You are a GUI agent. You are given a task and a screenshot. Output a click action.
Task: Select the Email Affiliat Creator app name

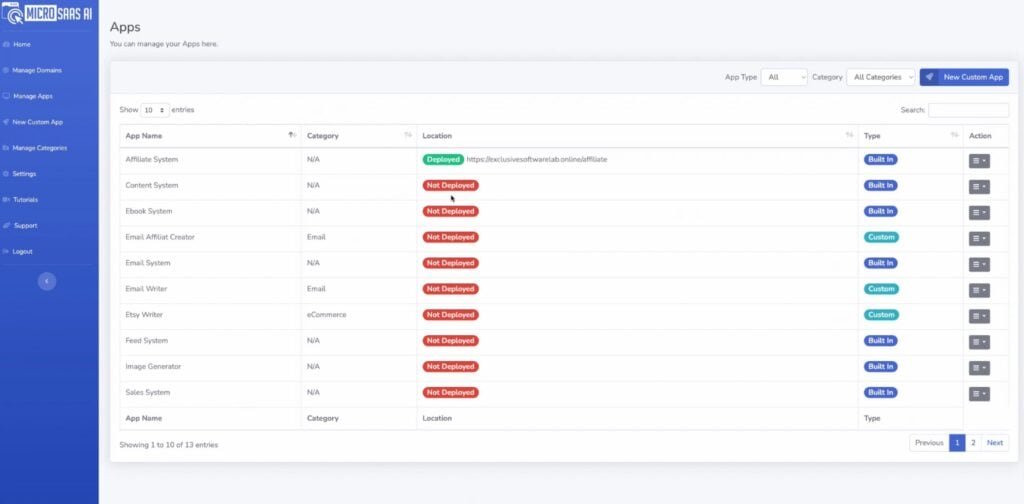(x=160, y=237)
